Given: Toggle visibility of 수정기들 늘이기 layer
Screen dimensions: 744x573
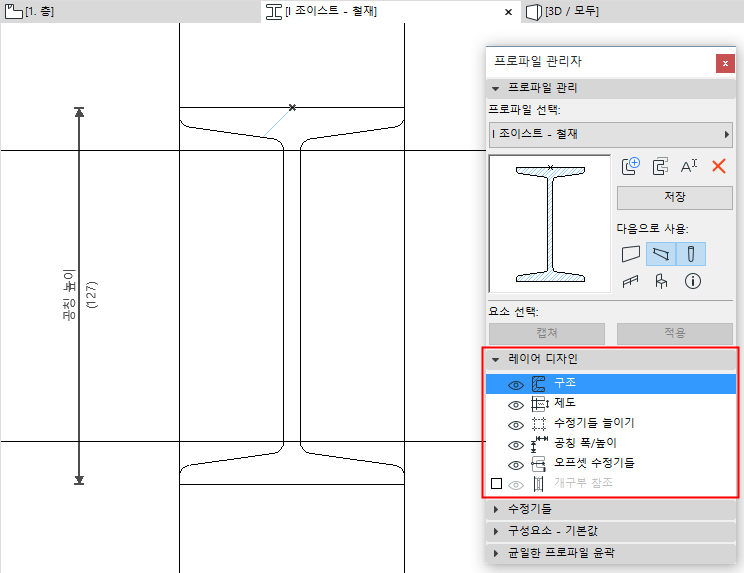Looking at the screenshot, I should [516, 425].
